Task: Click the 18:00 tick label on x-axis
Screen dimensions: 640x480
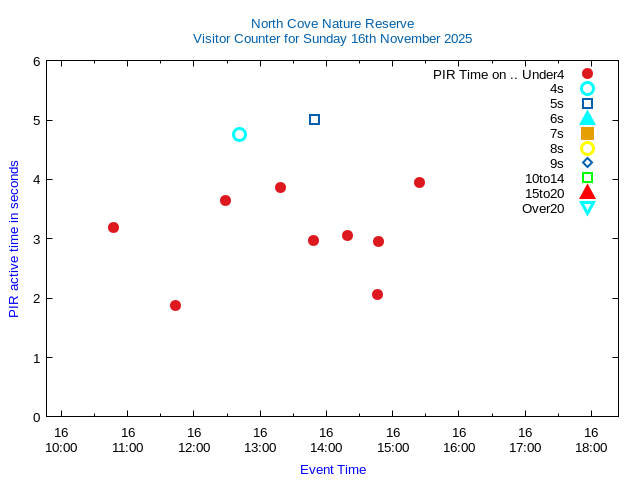Action: (591, 440)
